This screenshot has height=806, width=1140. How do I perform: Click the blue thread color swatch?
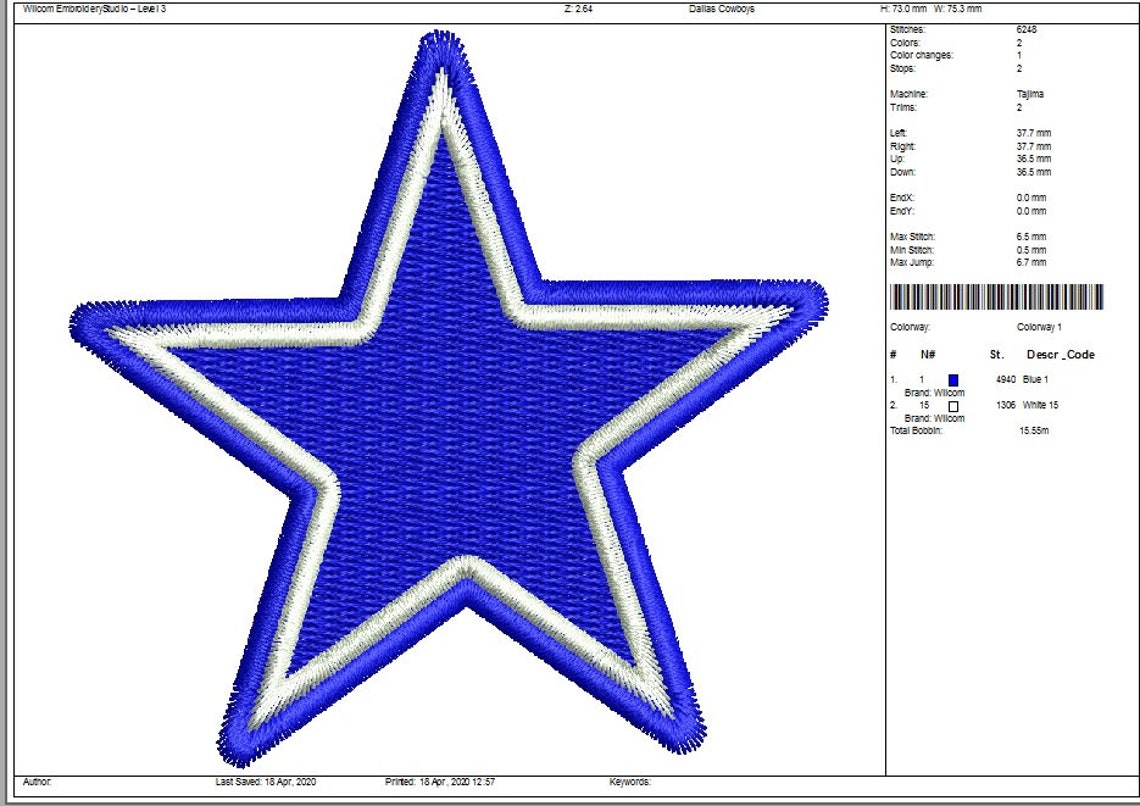[x=954, y=379]
